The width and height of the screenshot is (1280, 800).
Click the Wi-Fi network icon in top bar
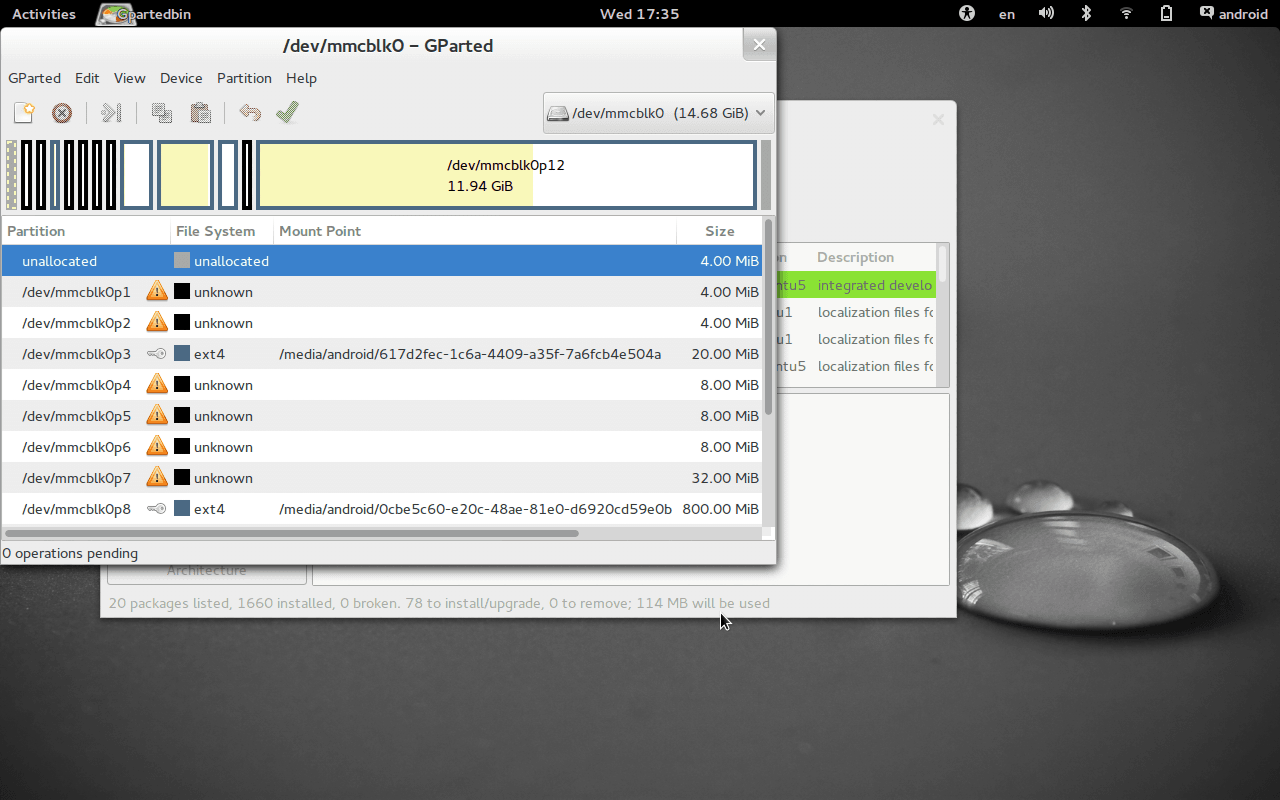tap(1126, 14)
